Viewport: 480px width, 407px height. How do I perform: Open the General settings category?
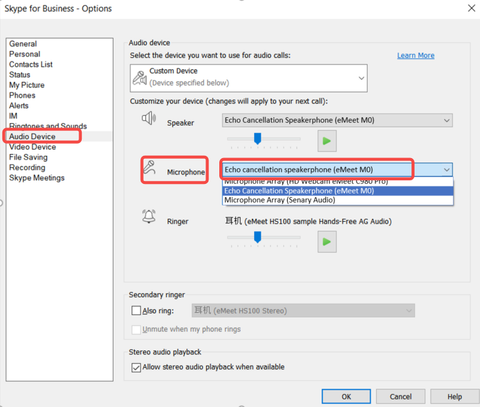pos(23,44)
